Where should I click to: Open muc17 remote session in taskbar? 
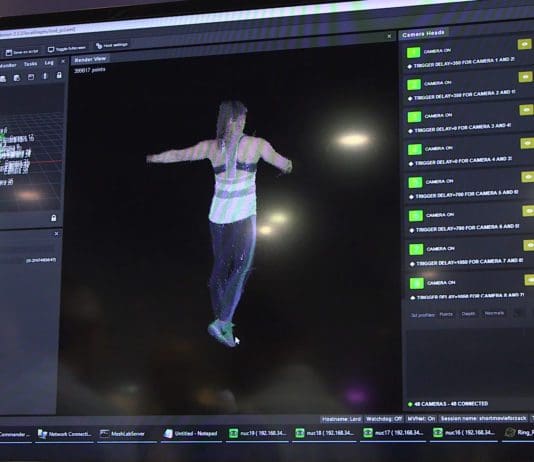[393, 432]
